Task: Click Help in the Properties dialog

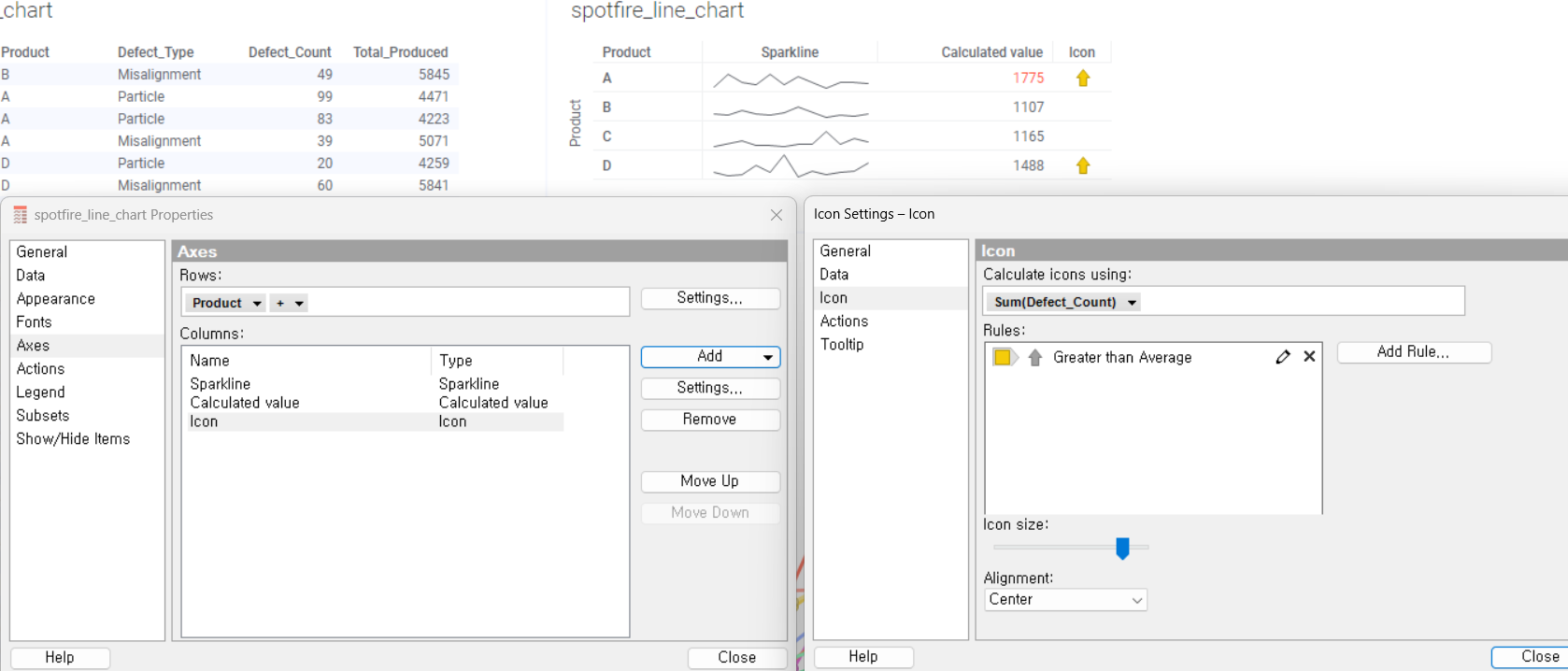Action: coord(60,658)
